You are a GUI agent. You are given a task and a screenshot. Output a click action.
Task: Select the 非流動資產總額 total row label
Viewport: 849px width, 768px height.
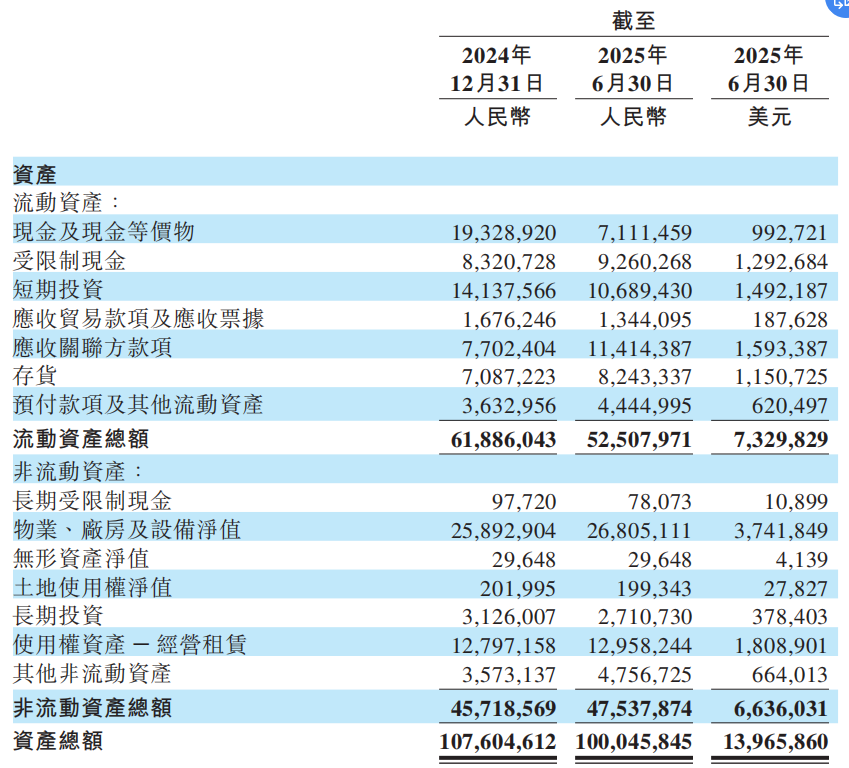coord(92,707)
